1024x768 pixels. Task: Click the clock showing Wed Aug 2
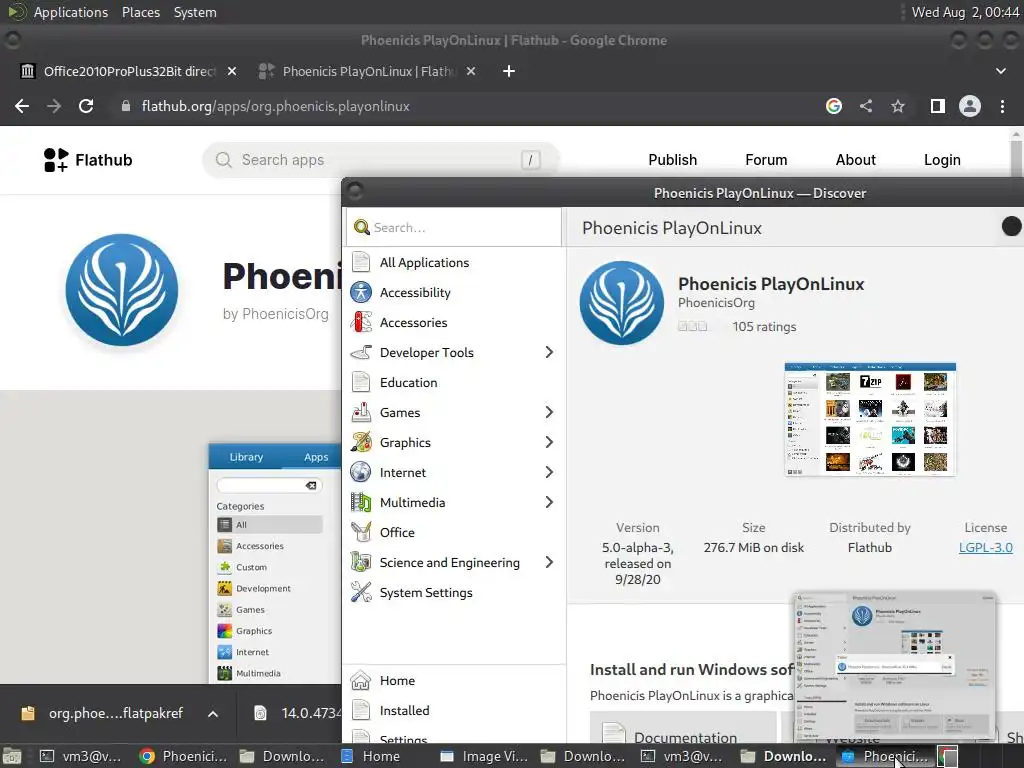965,12
